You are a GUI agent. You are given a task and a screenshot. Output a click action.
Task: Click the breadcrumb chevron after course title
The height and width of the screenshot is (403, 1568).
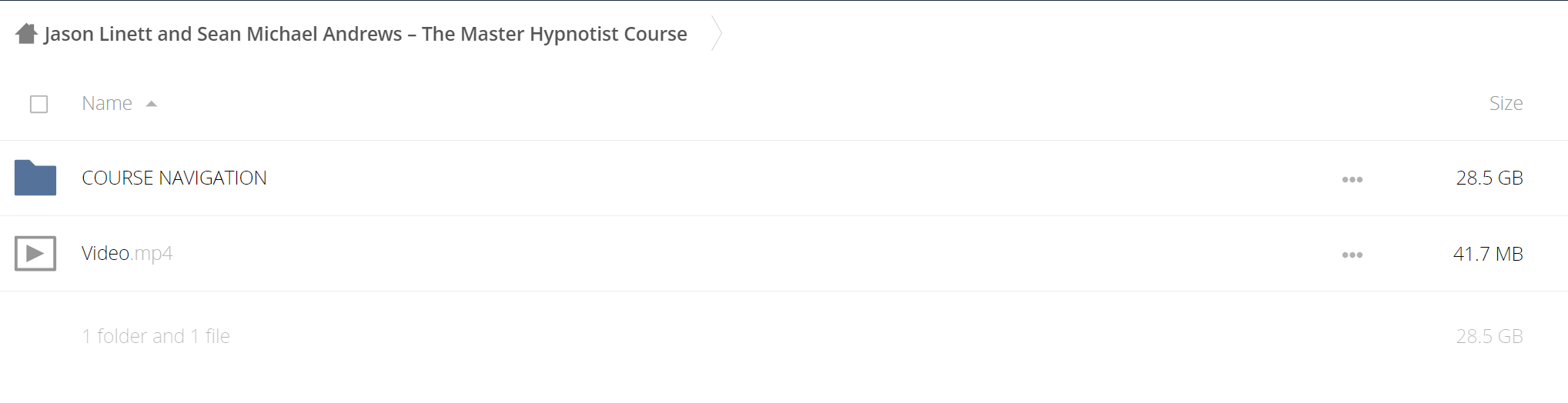pyautogui.click(x=717, y=33)
